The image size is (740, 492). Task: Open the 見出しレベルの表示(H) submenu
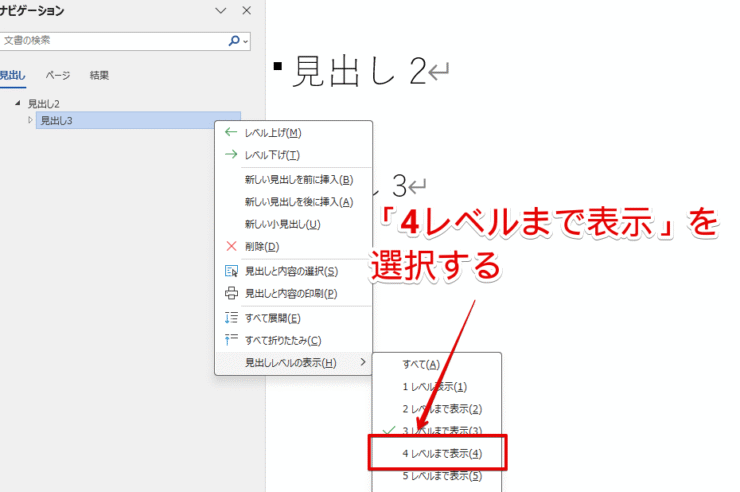click(294, 363)
